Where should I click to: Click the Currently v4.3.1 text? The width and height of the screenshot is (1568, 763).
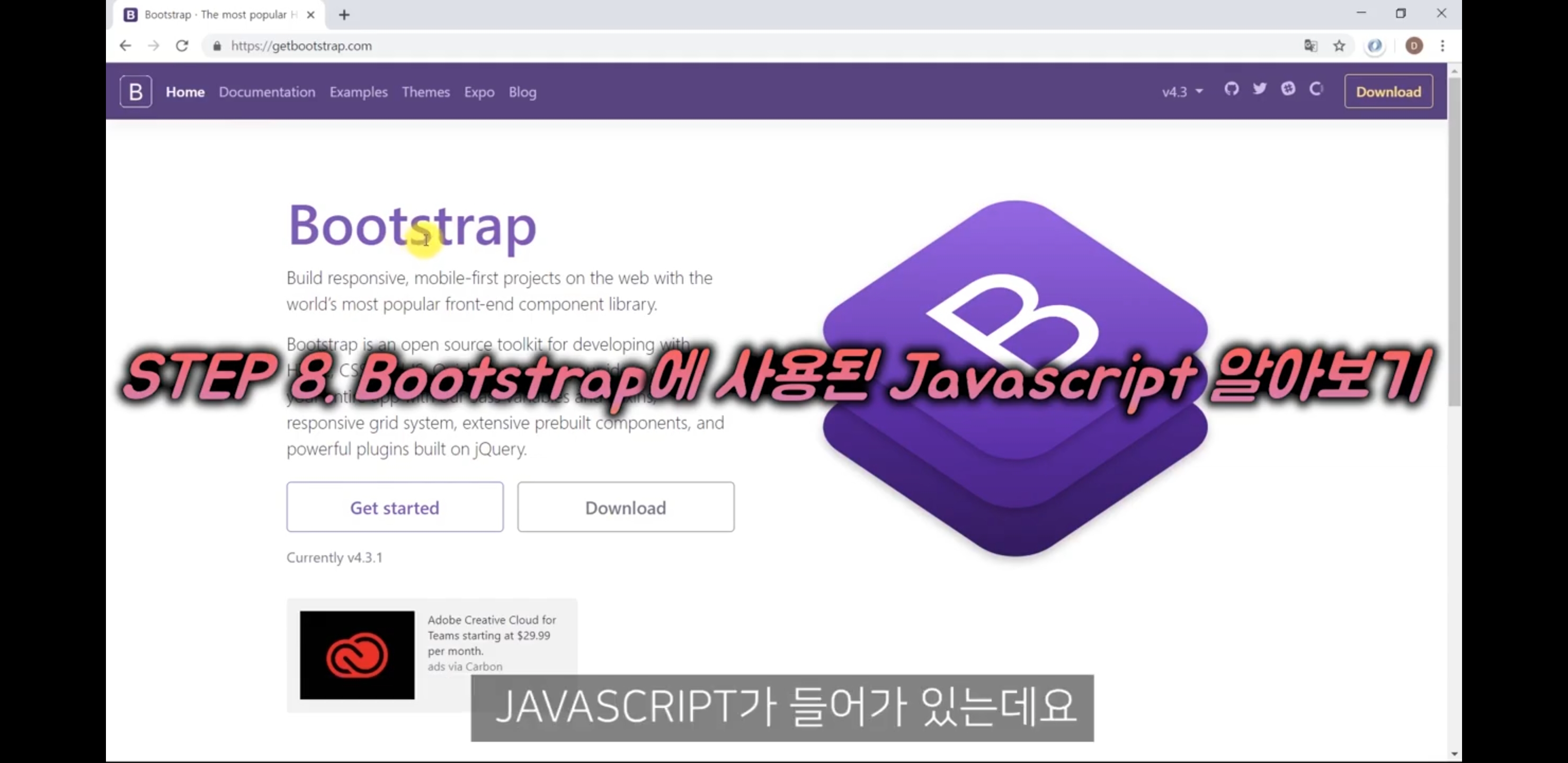335,558
